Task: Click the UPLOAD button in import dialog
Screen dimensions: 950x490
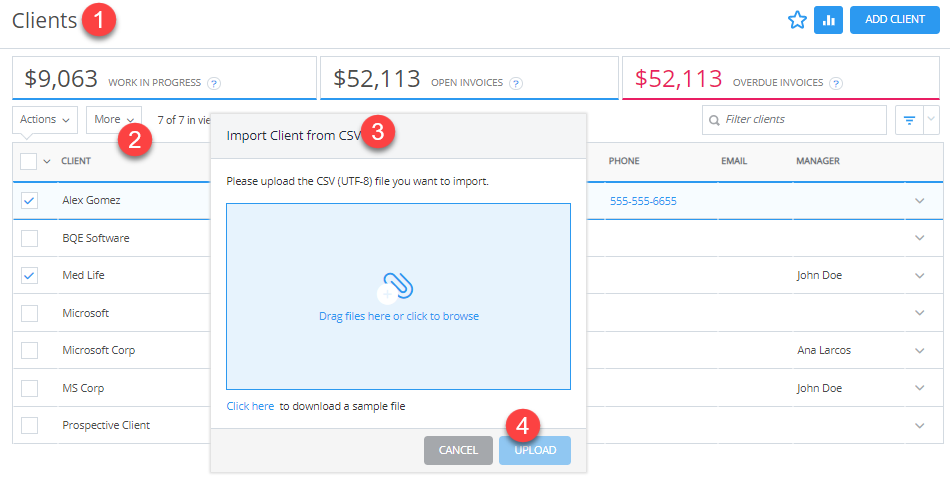Action: coord(535,450)
